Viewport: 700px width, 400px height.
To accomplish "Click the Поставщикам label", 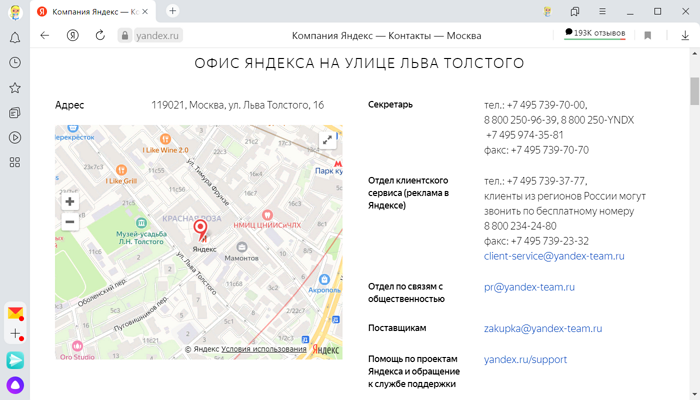I will coord(397,328).
